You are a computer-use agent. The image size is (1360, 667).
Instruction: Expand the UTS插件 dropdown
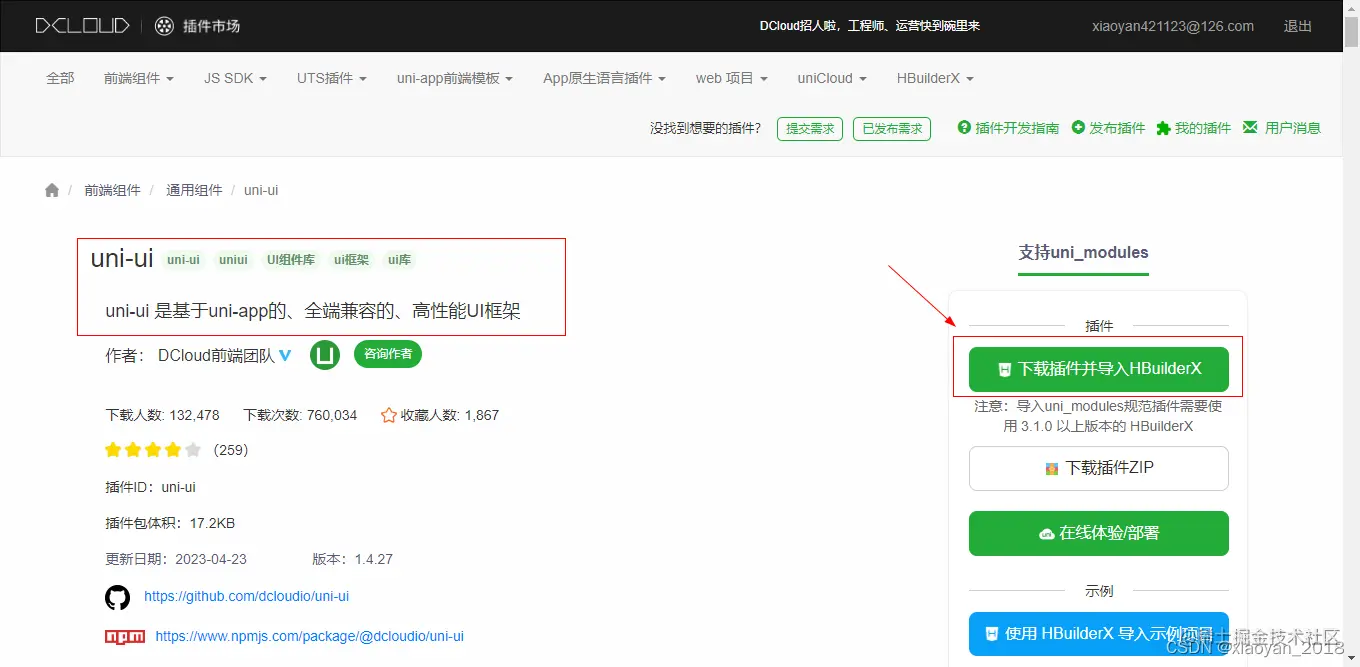[x=332, y=78]
